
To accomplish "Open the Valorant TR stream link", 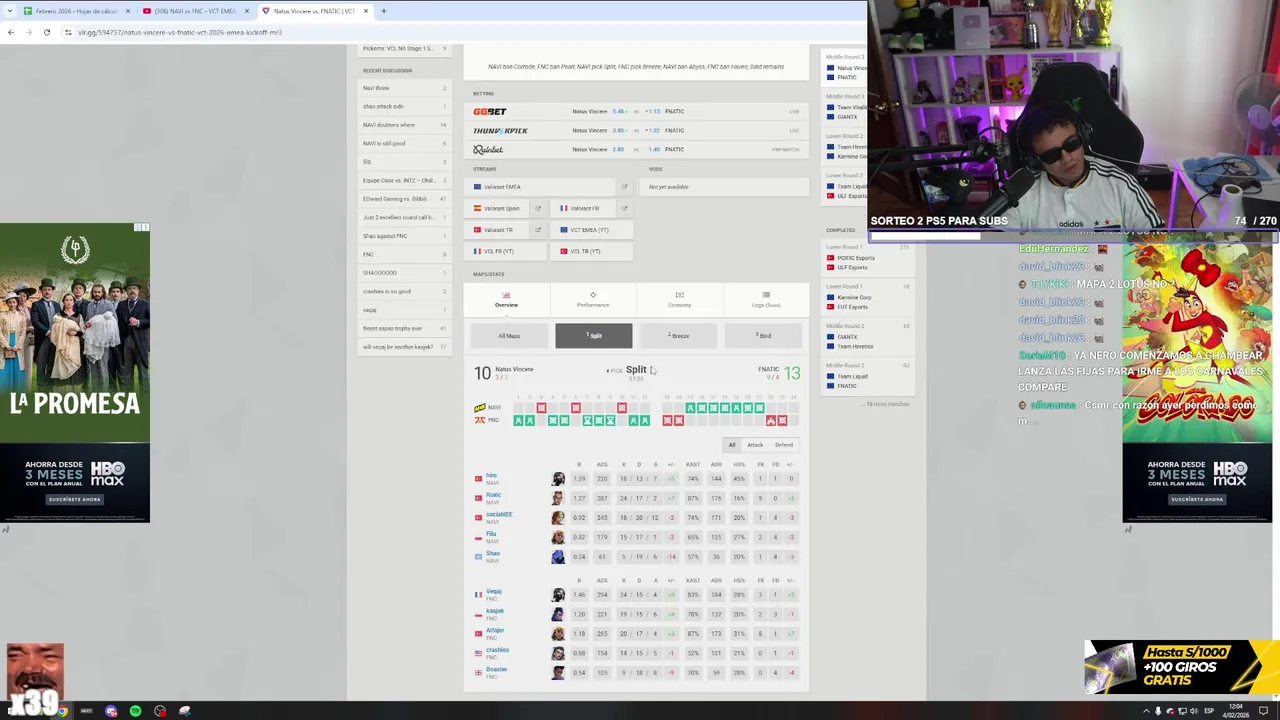I will (498, 230).
